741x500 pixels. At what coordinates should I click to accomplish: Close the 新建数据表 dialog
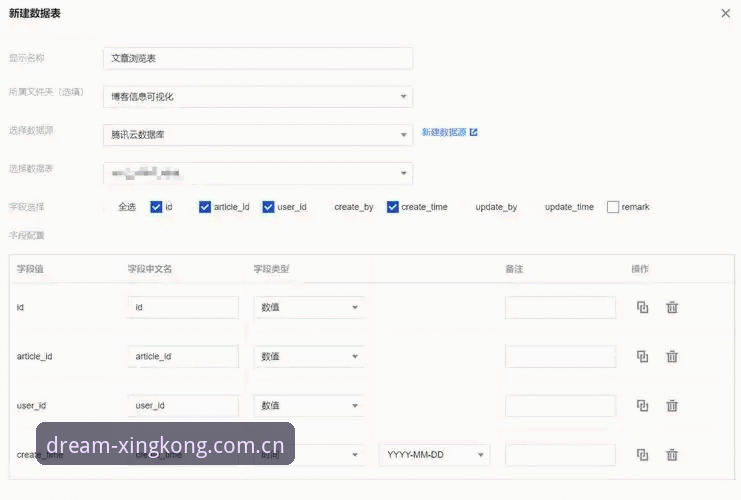coord(725,13)
